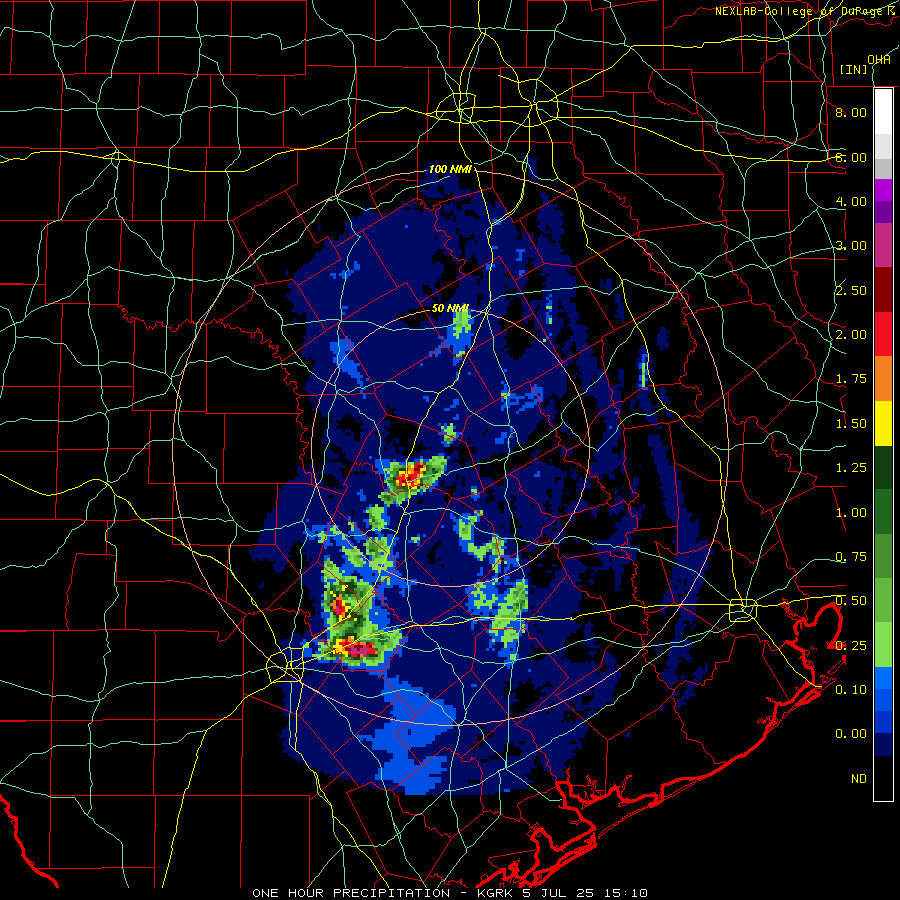This screenshot has width=900, height=900.
Task: Click the 50 NMI range ring label
Action: [x=450, y=308]
